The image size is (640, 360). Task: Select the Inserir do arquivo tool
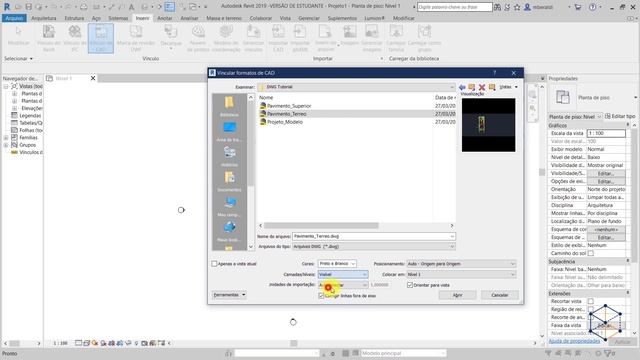pos(325,38)
